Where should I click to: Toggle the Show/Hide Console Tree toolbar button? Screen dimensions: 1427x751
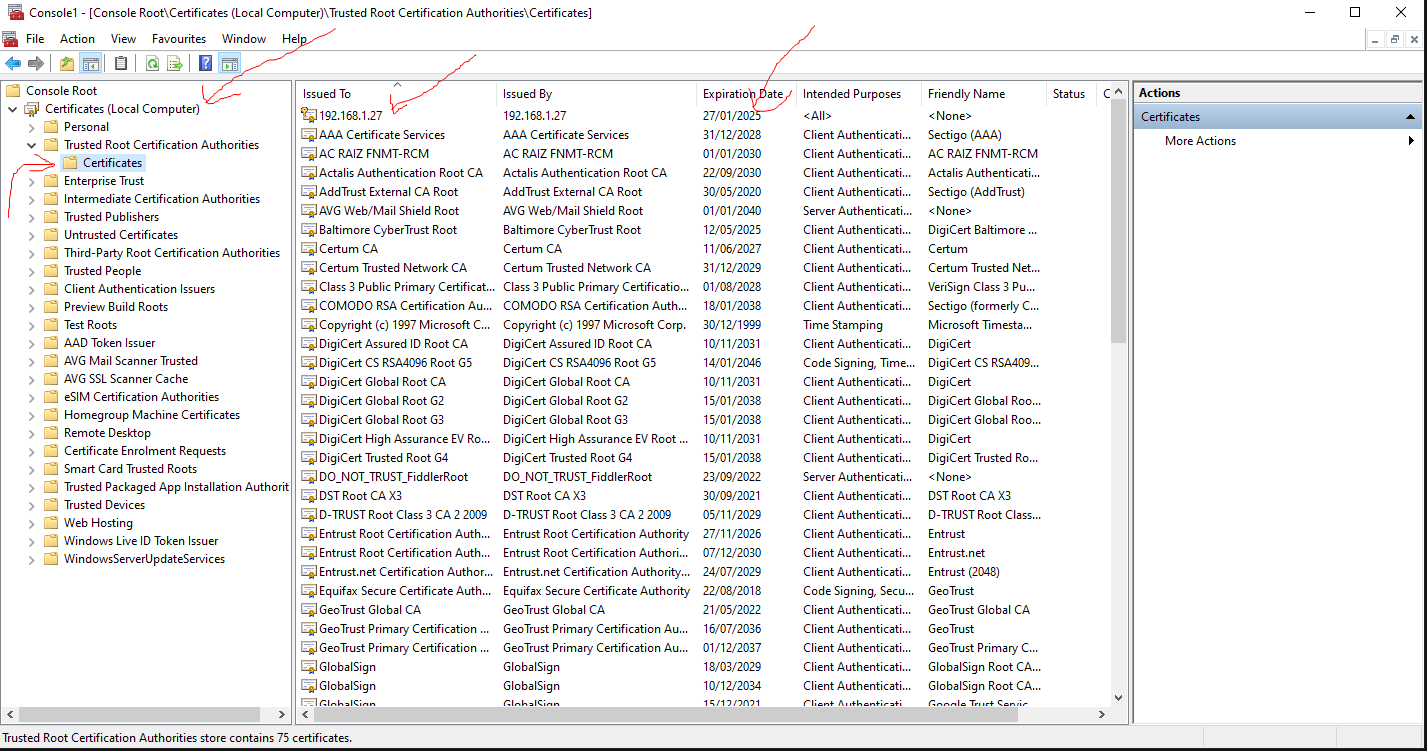(x=91, y=64)
